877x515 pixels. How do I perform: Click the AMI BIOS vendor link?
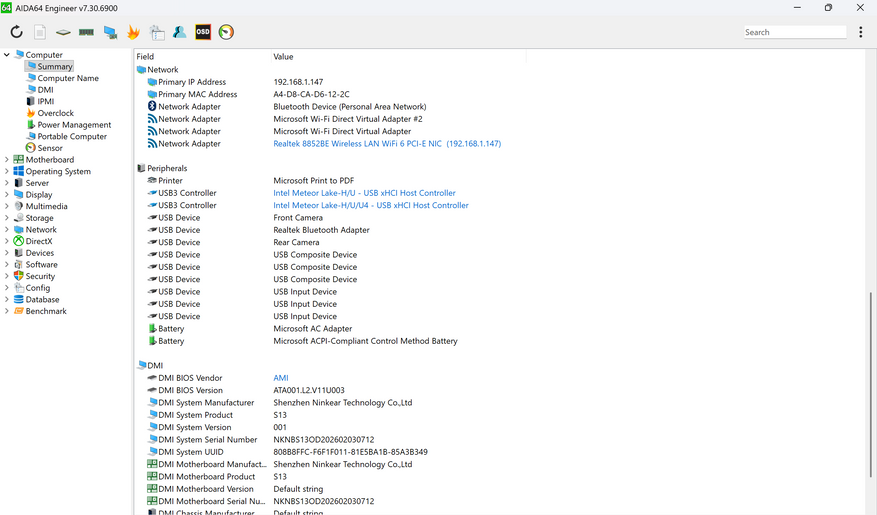[281, 378]
